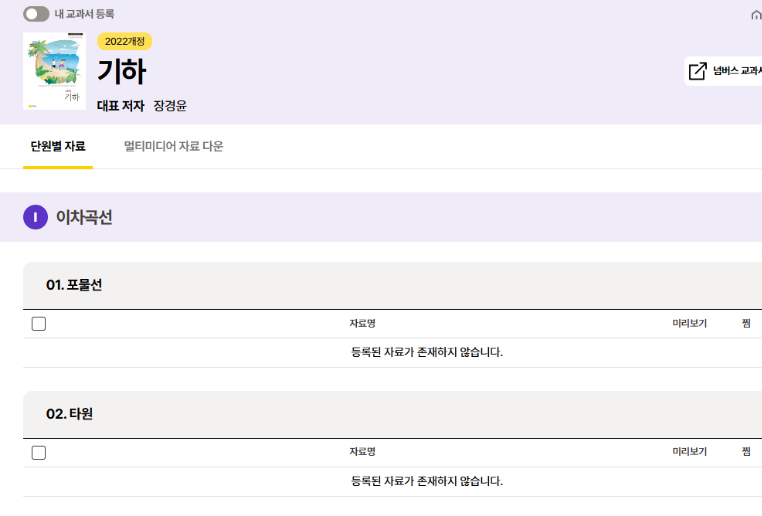Check the select-all box under 01. 포물선
Image resolution: width=762 pixels, height=516 pixels.
click(x=39, y=324)
